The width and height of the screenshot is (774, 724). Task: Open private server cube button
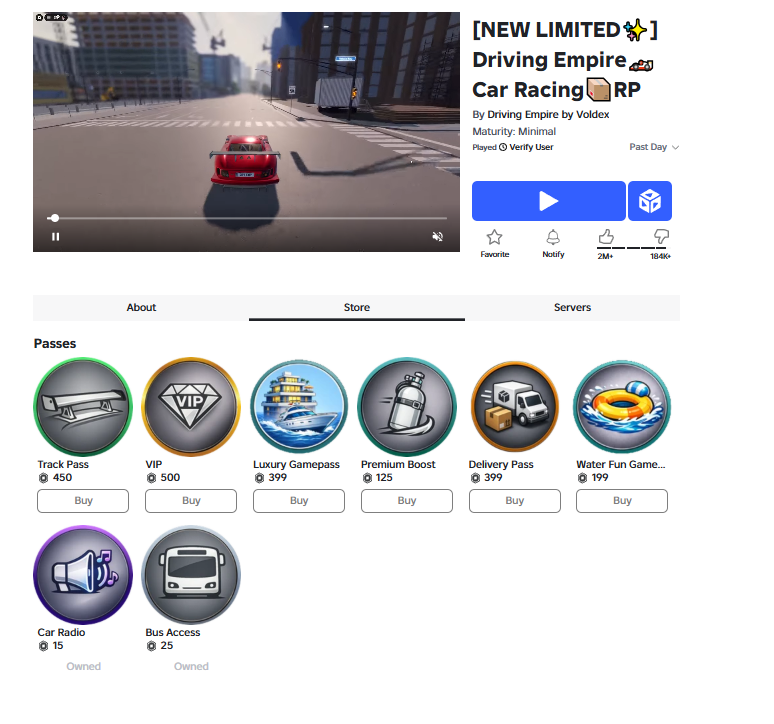[650, 201]
